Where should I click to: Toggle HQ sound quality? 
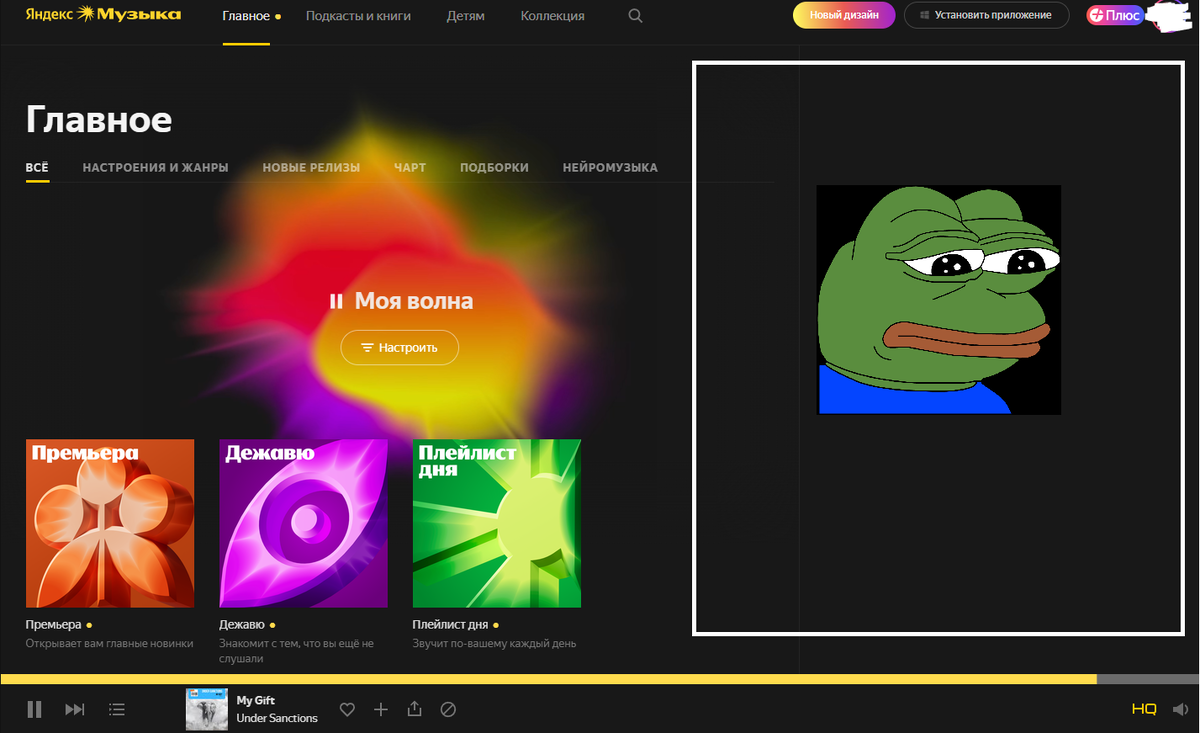pos(1144,709)
